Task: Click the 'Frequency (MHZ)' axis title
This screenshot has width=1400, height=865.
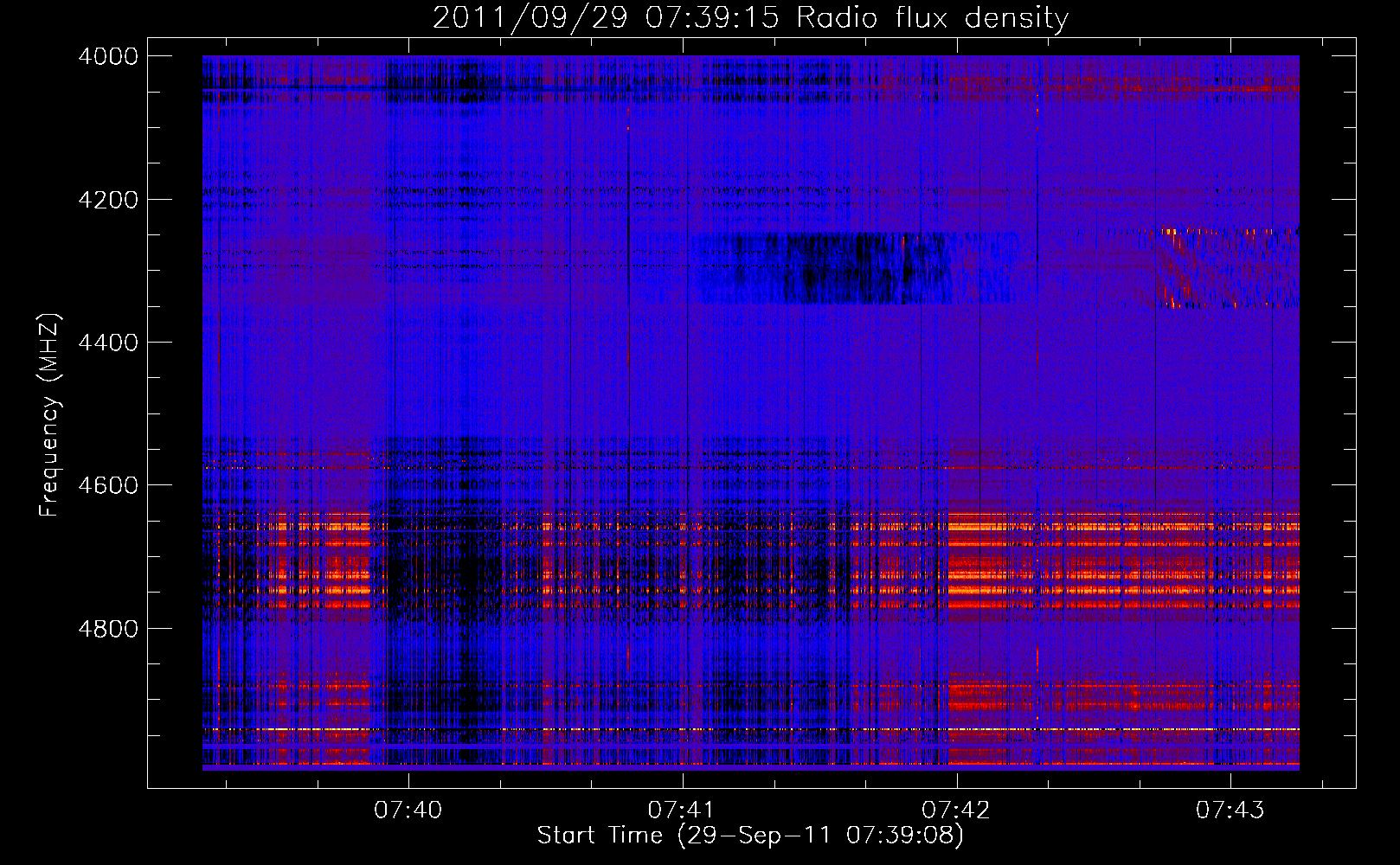Action: [x=48, y=415]
